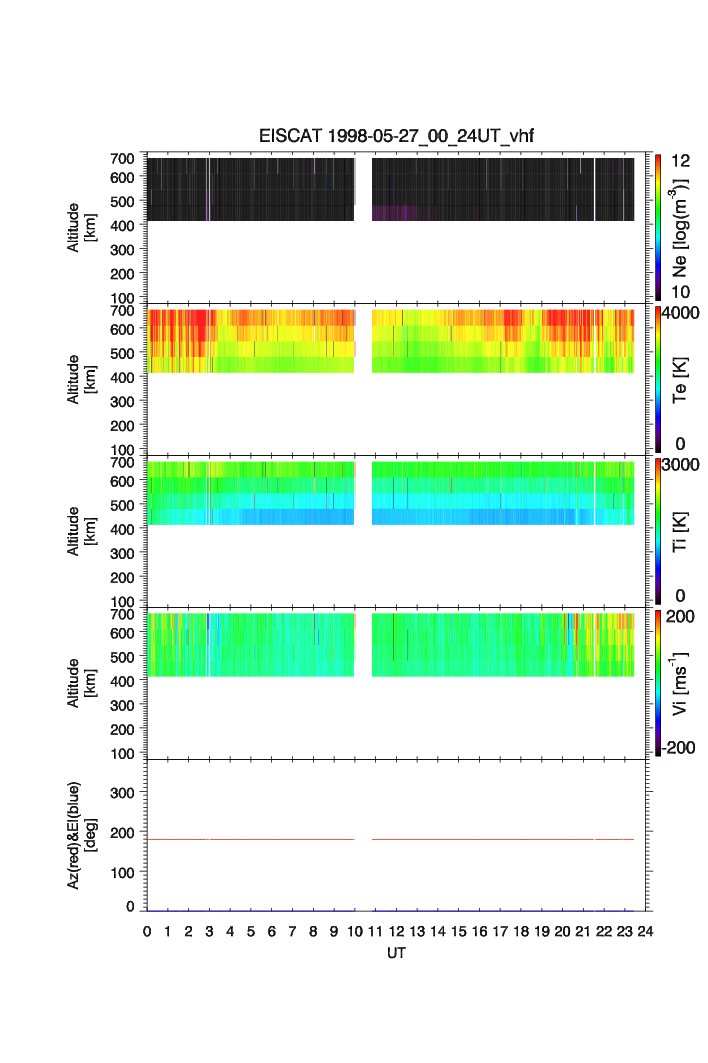708x1063 pixels.
Task: Click the Ne [log(m-3)] colorbar label
Action: (682, 227)
